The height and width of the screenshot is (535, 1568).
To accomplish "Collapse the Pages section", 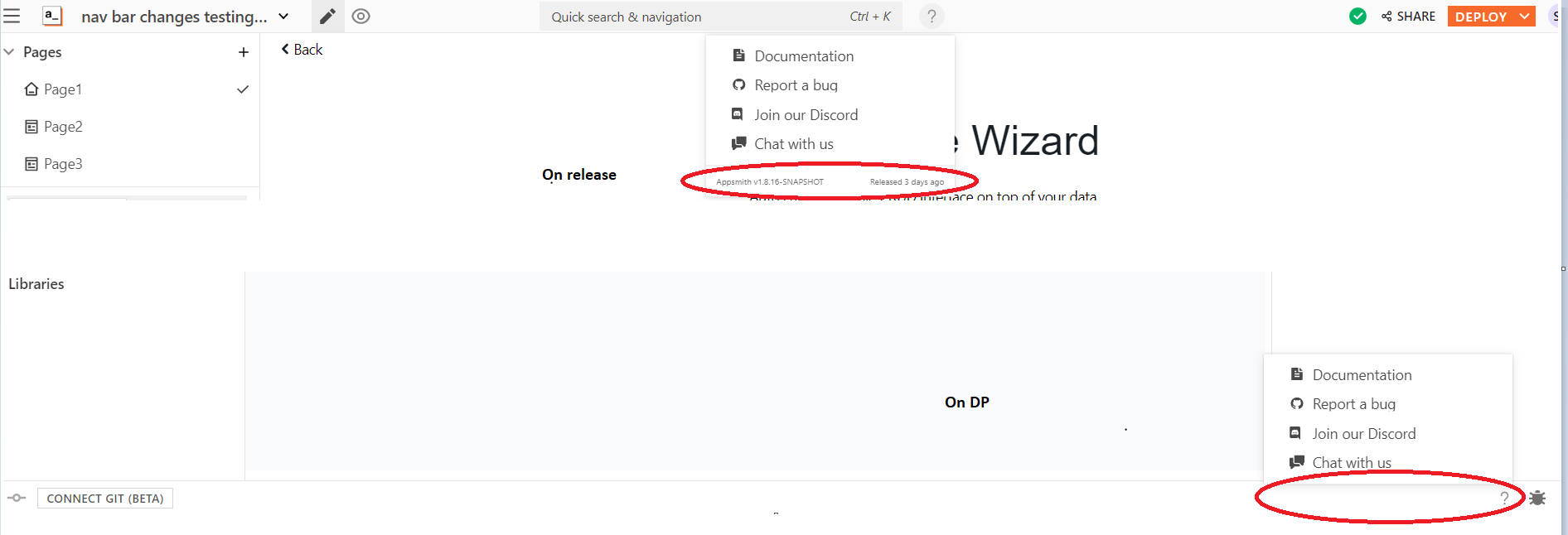I will pyautogui.click(x=9, y=52).
